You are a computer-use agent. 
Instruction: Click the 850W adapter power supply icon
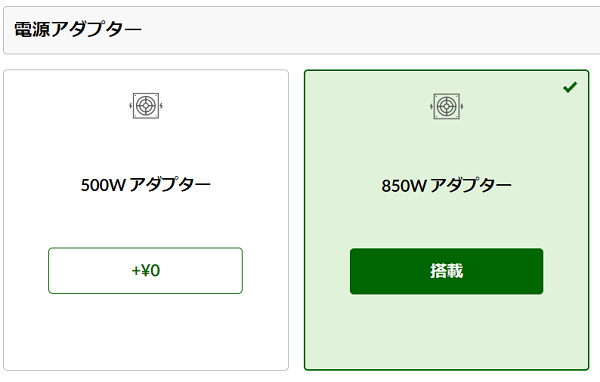point(447,106)
